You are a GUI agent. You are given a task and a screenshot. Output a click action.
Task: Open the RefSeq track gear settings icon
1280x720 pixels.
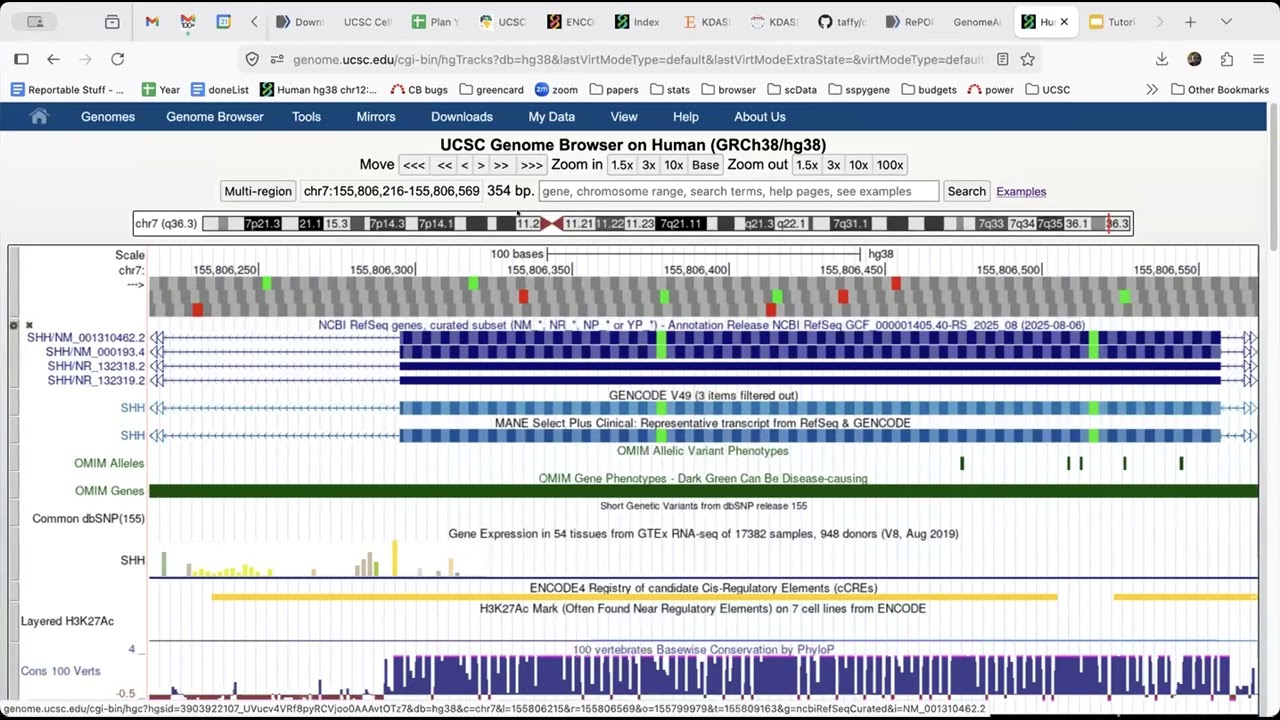click(14, 325)
